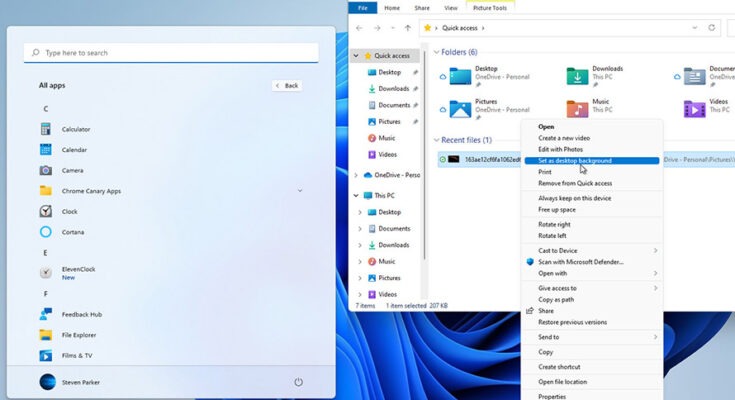Launch File Explorer from Start menu
Viewport: 735px width, 400px height.
(68, 335)
